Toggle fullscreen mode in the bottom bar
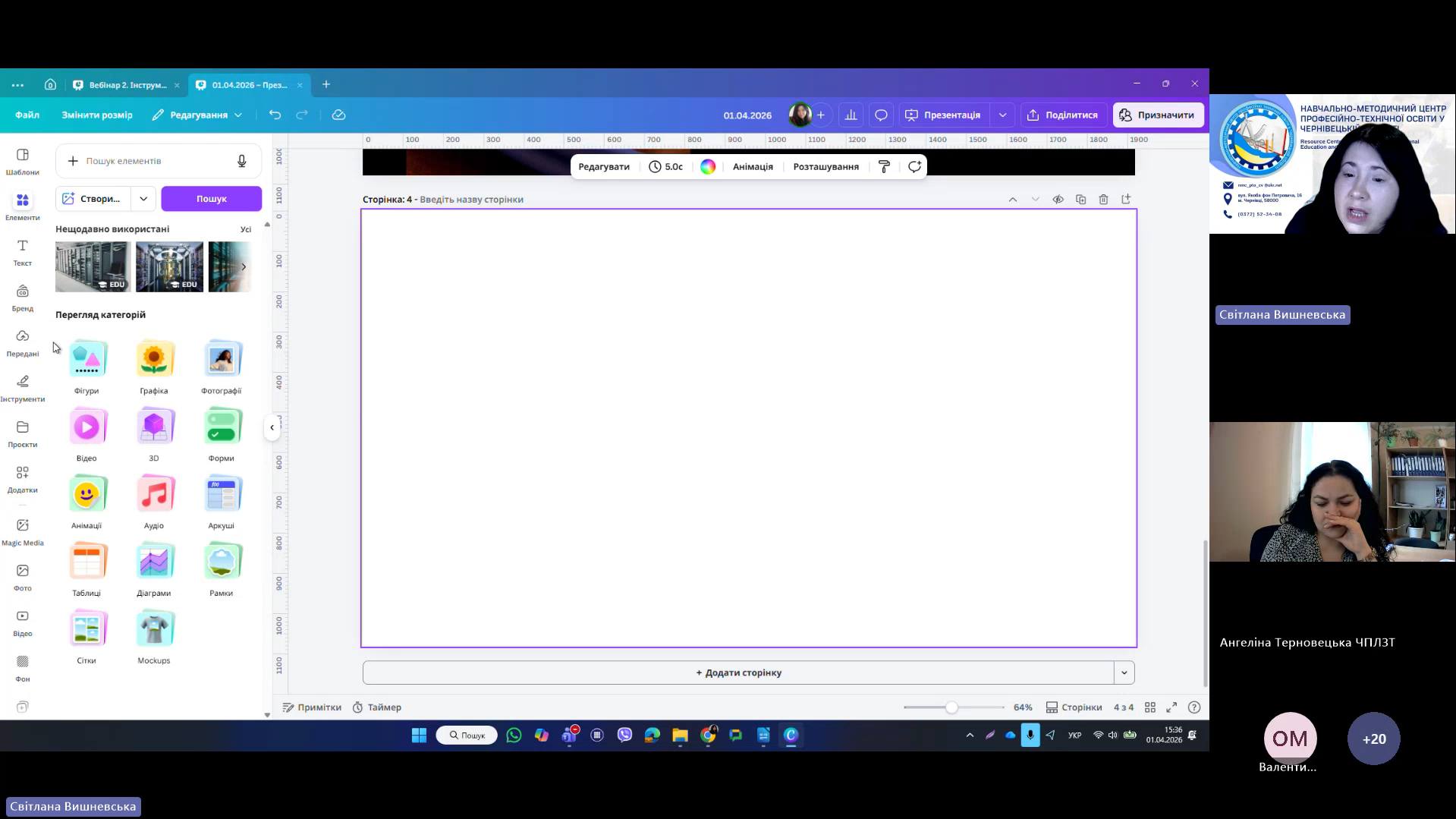1456x819 pixels. 1171,707
